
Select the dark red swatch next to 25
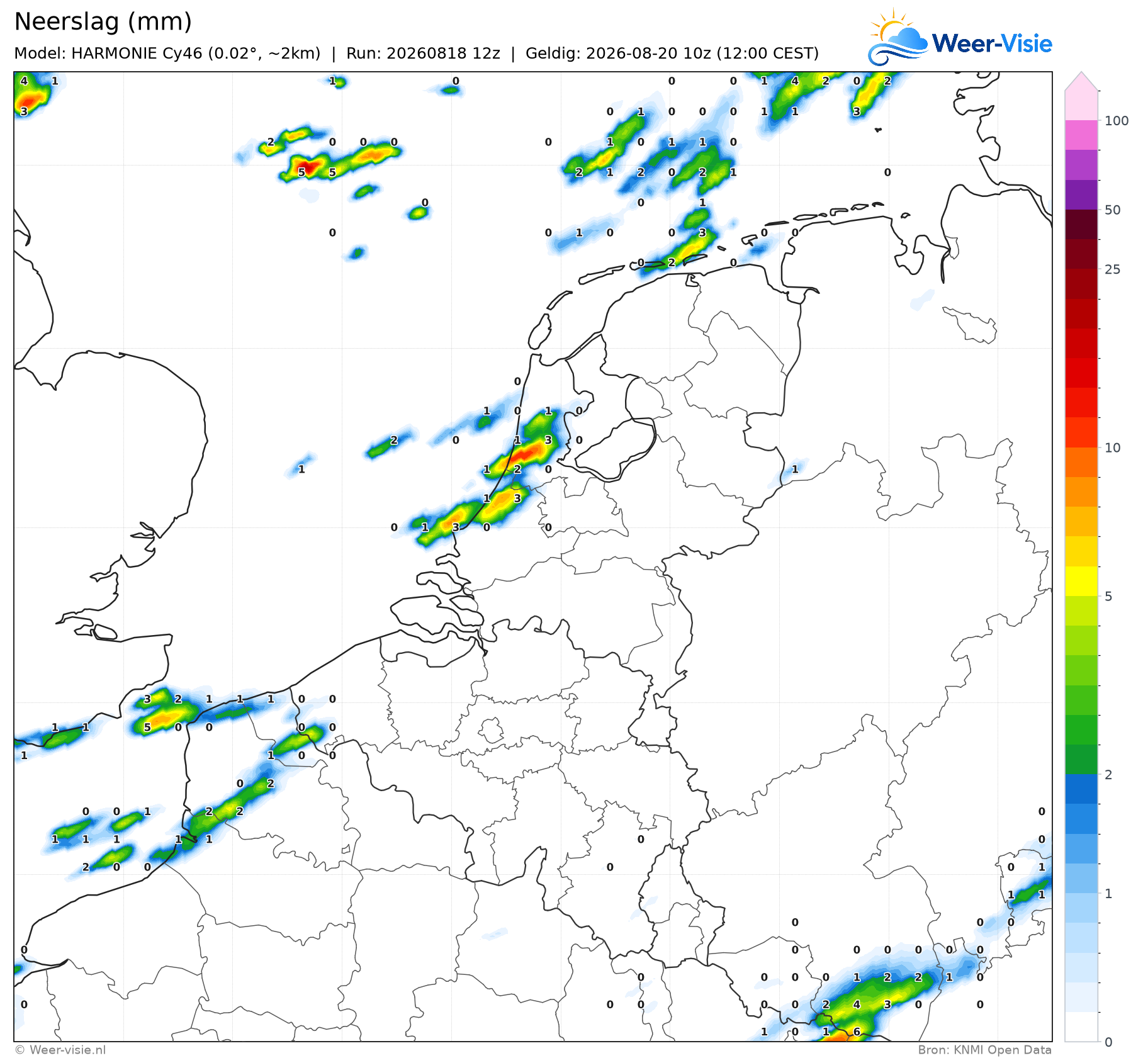tap(1081, 254)
